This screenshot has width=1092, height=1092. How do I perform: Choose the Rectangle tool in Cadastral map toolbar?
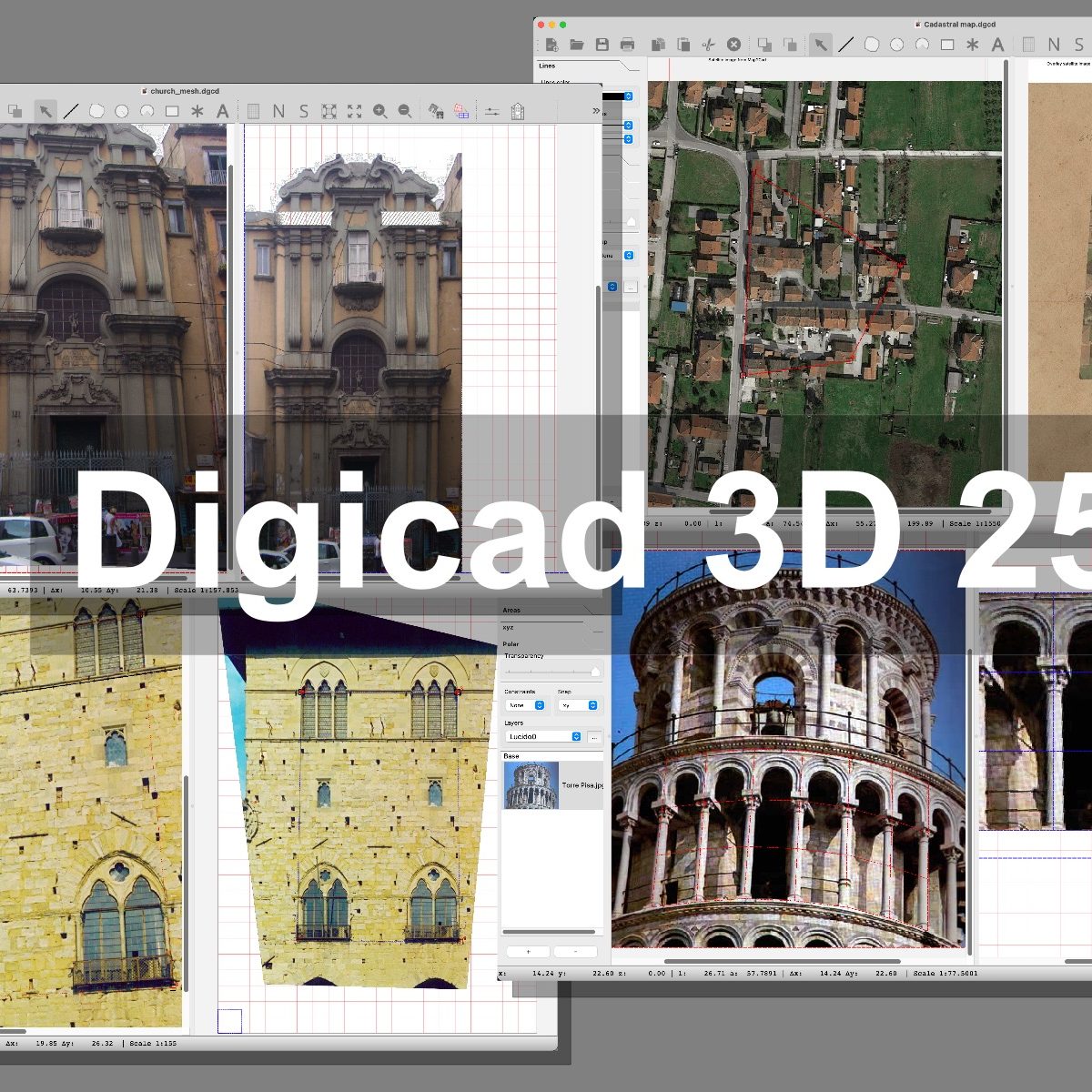click(947, 45)
